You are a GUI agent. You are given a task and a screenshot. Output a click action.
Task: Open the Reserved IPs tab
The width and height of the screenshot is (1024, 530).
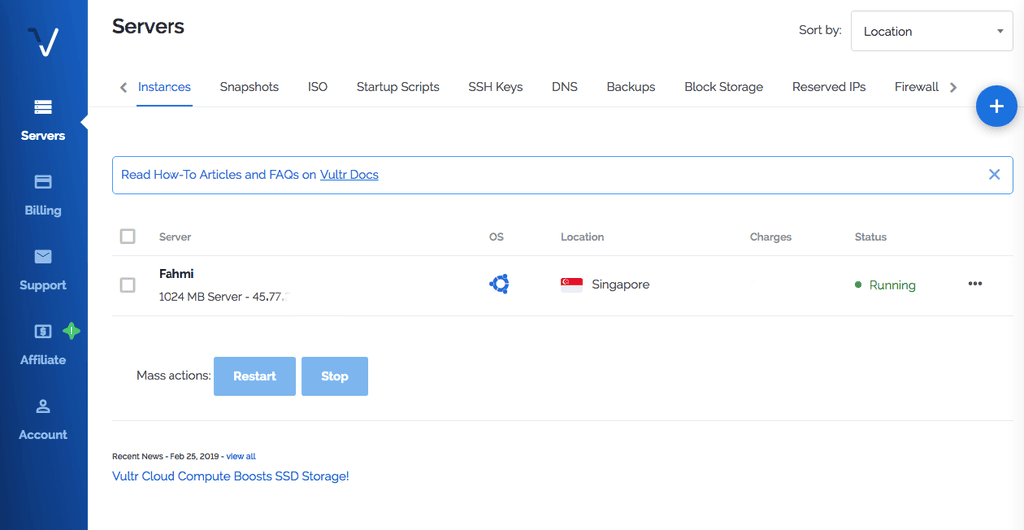coord(829,87)
